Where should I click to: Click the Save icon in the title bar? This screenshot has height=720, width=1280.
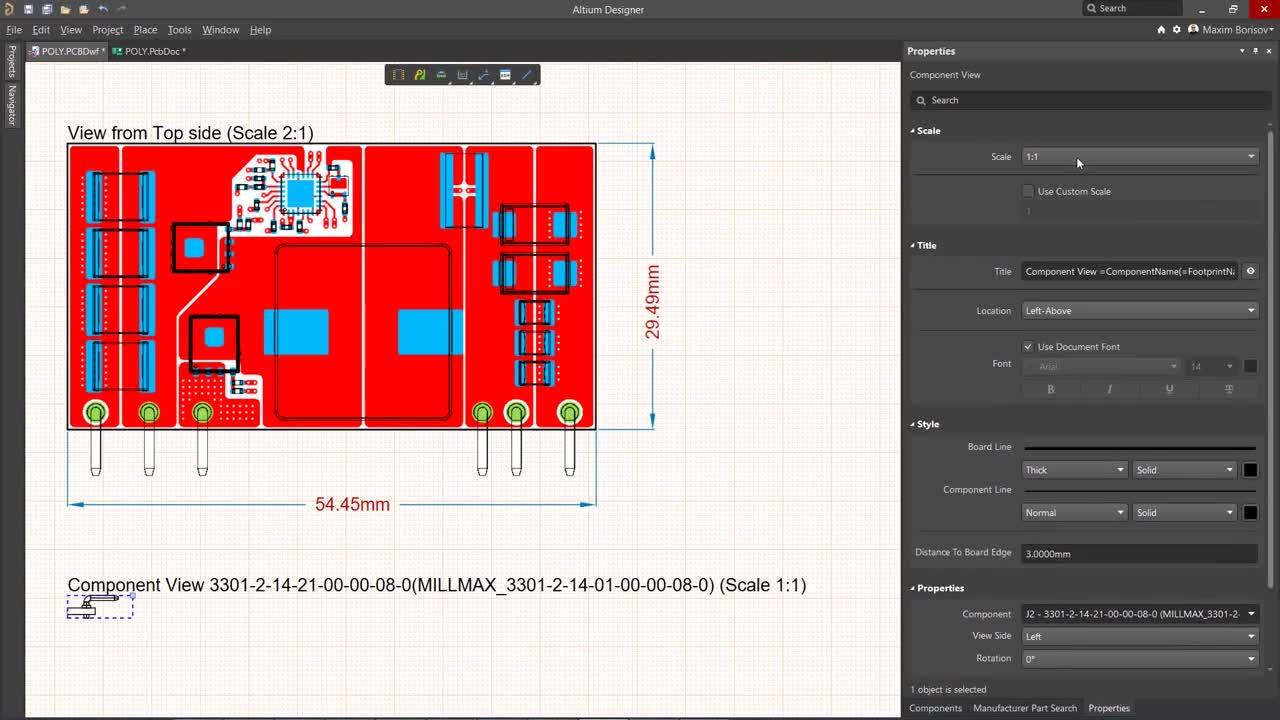pyautogui.click(x=29, y=9)
